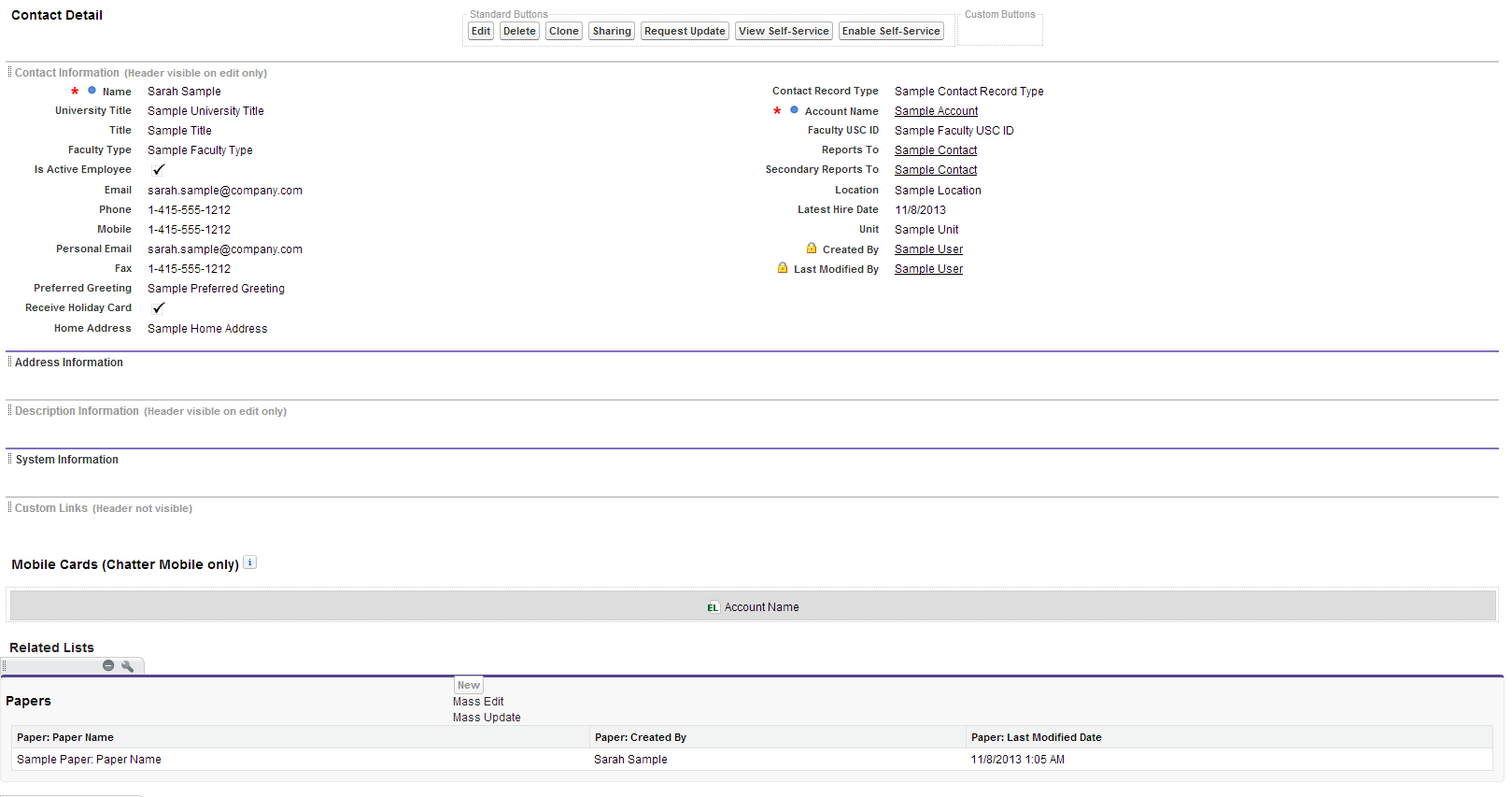
Task: Click the Sarah Sample cell in Papers table
Action: pos(777,760)
